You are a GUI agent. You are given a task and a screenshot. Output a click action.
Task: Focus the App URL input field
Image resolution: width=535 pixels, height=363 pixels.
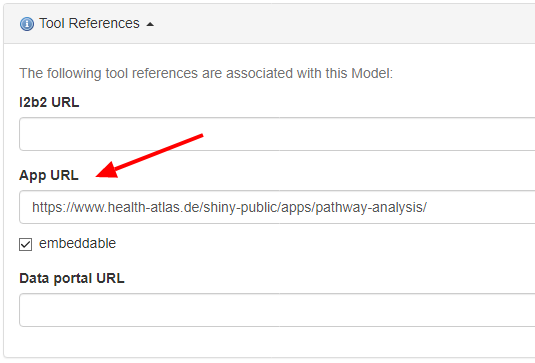[277, 207]
